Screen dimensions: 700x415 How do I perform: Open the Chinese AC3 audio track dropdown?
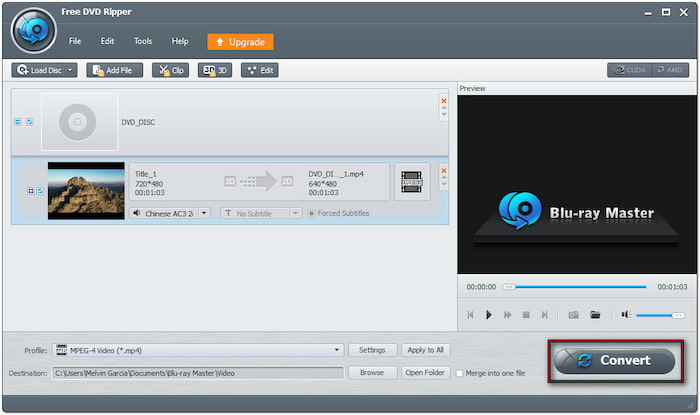(x=204, y=213)
